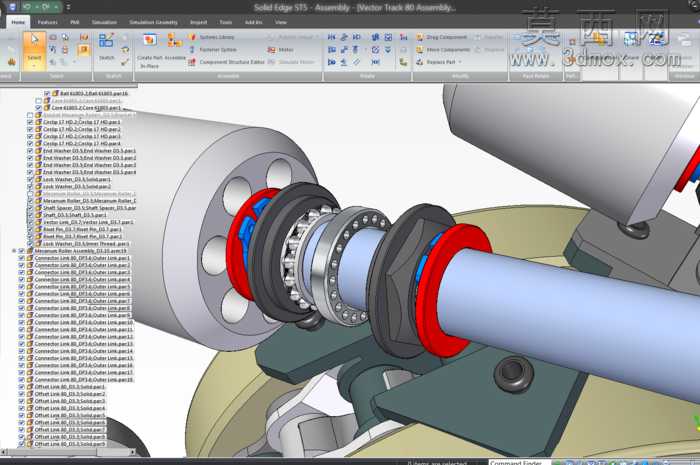
Task: Click the Command Finder search field
Action: coord(520,462)
